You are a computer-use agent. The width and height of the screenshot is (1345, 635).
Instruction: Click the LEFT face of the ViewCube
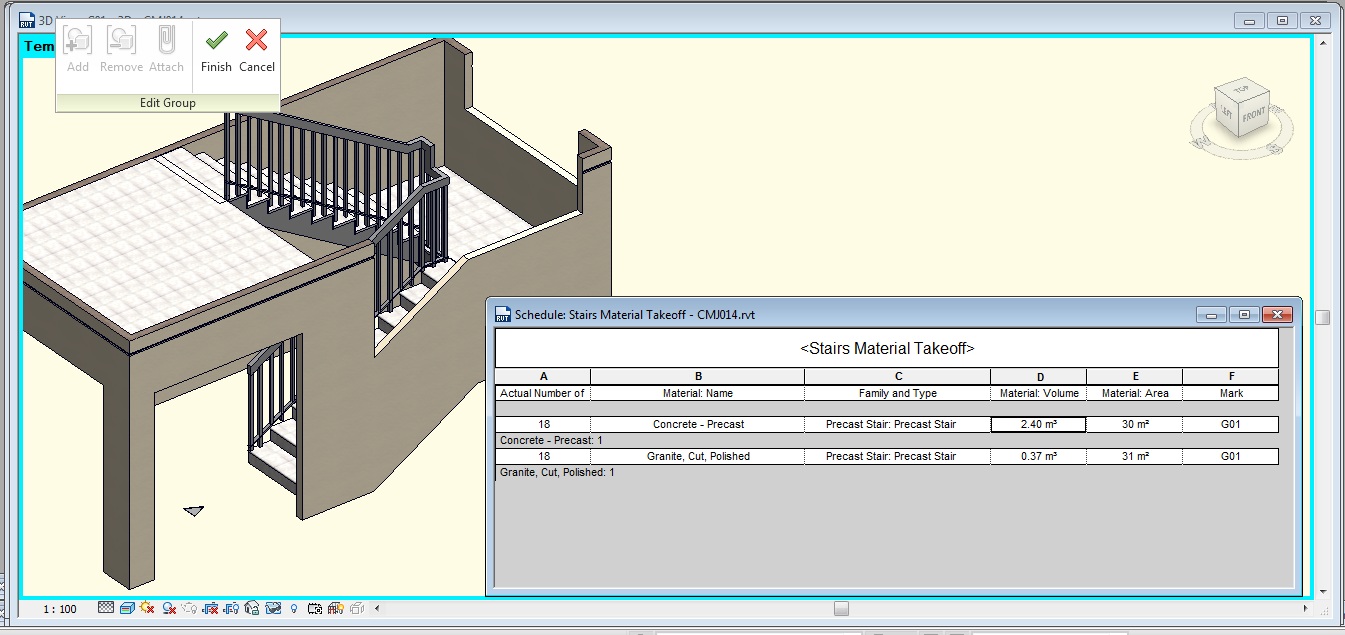(1227, 114)
